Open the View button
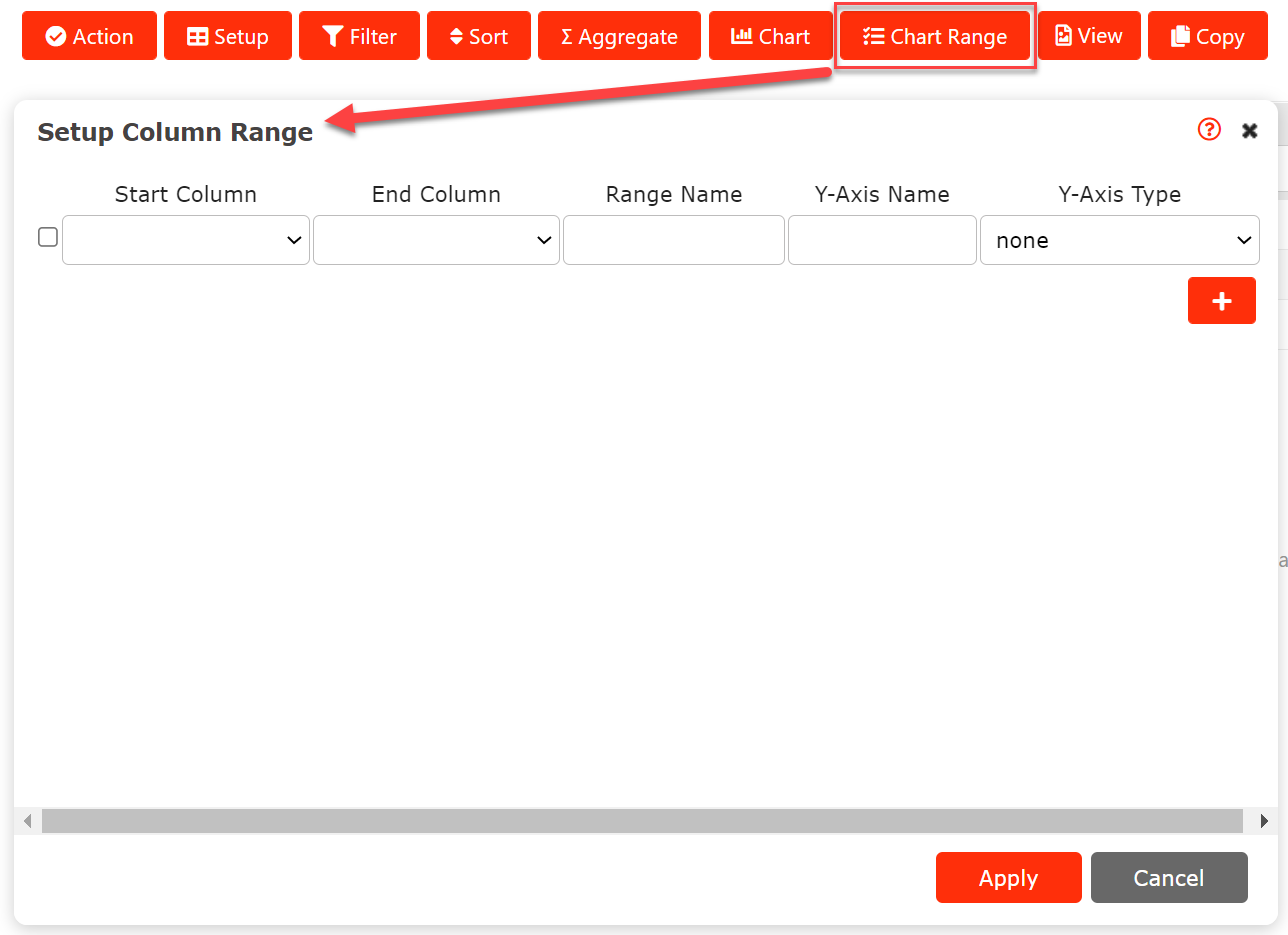Image resolution: width=1288 pixels, height=935 pixels. (x=1088, y=37)
